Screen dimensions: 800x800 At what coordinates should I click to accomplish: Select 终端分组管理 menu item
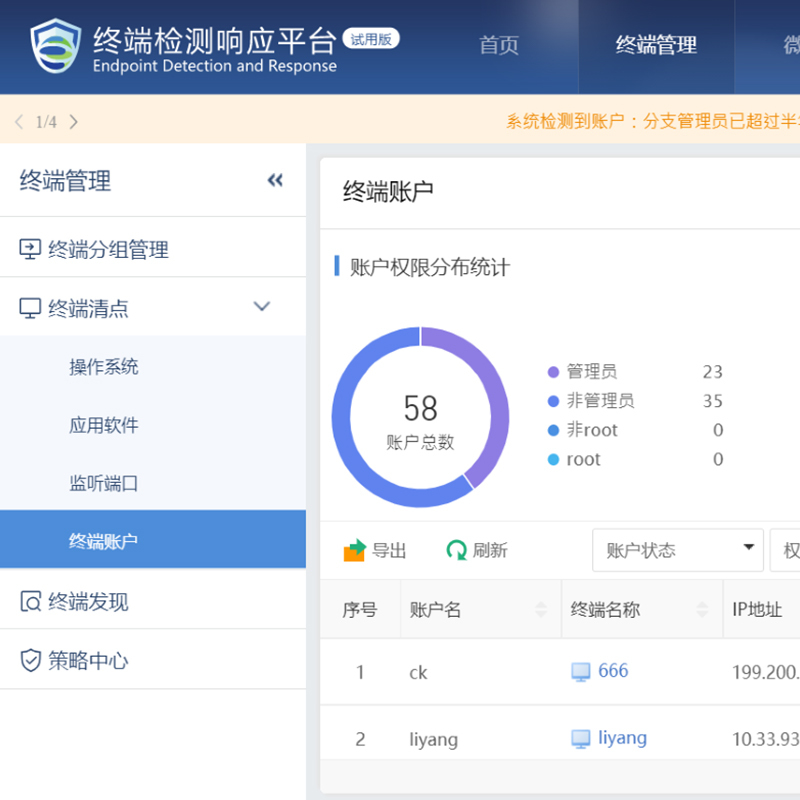pyautogui.click(x=153, y=249)
